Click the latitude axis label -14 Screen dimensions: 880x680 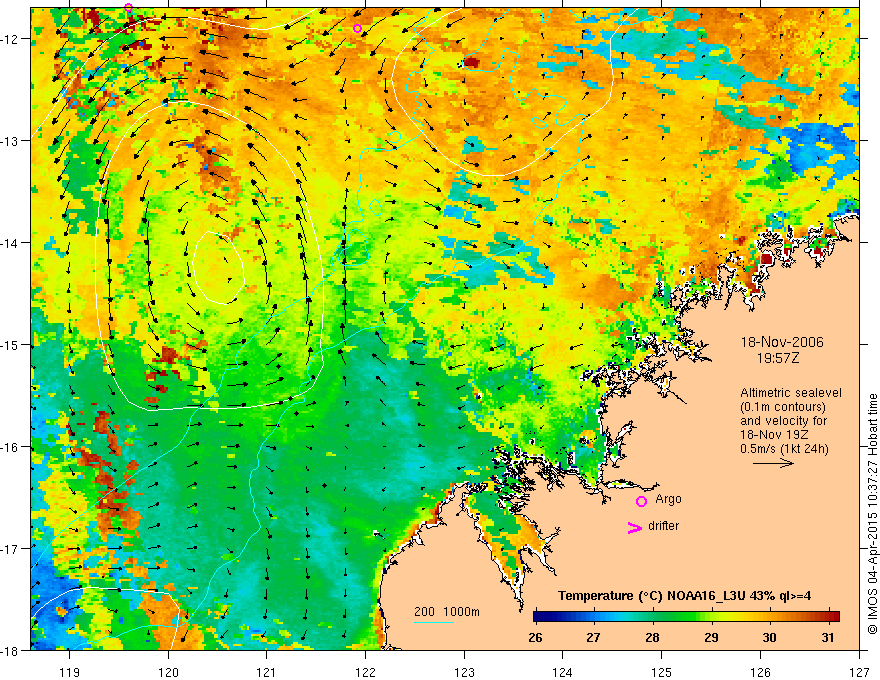[9, 243]
